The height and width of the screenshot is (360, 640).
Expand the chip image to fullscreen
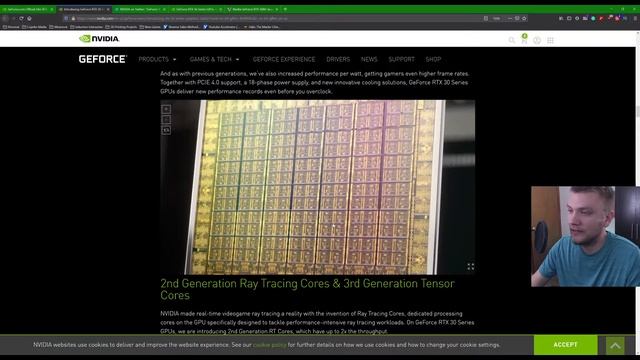point(470,267)
